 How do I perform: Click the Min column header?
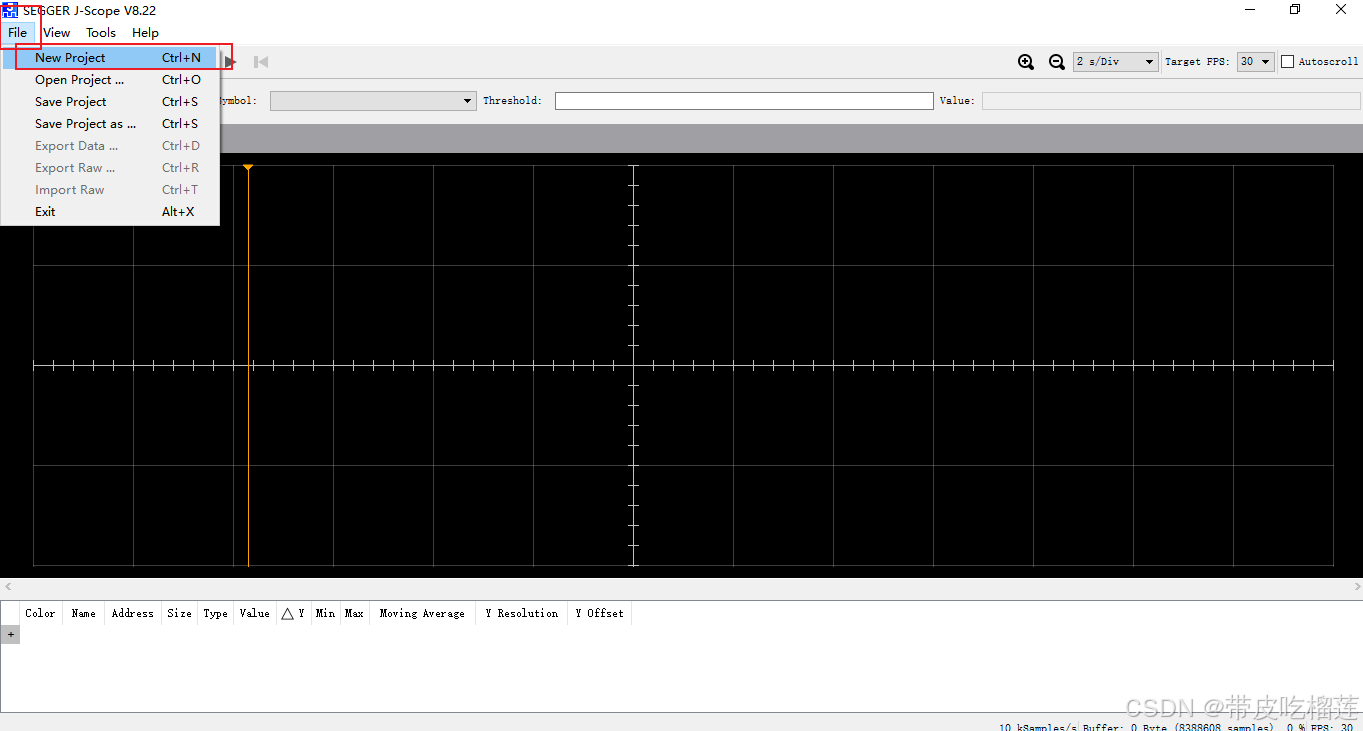(325, 614)
